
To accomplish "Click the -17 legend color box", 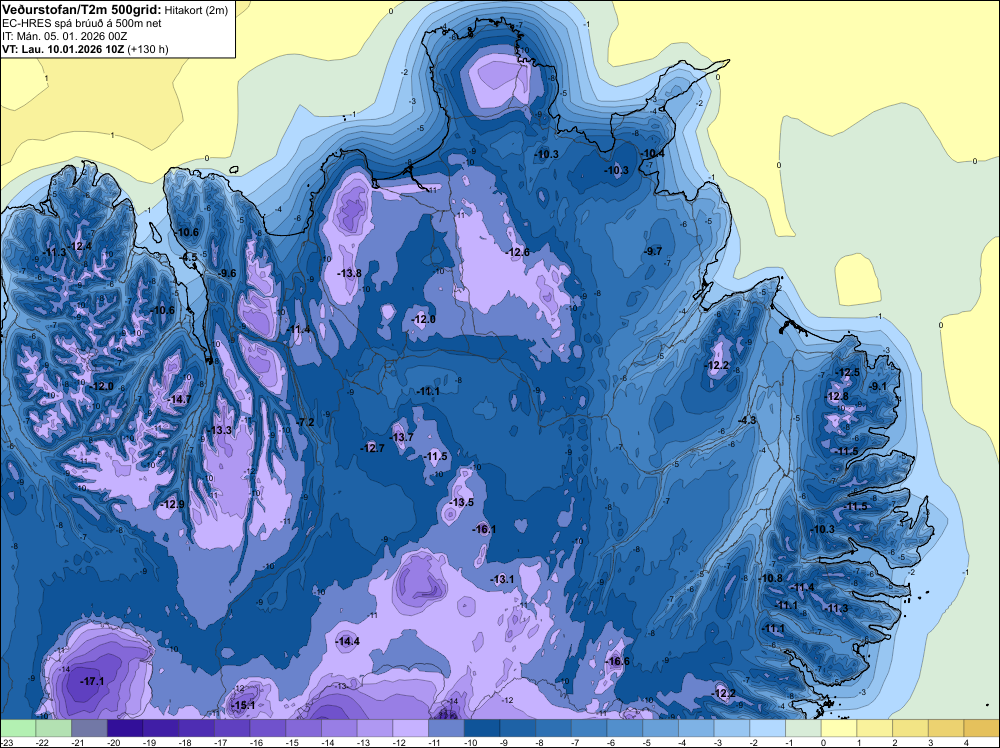I will pyautogui.click(x=232, y=727).
